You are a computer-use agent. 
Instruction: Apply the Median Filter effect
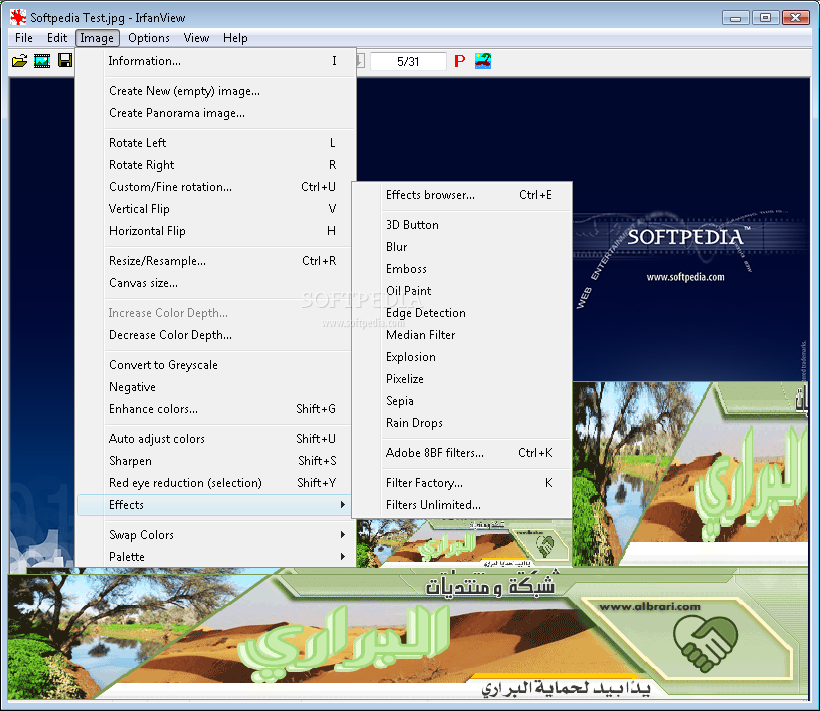462,335
